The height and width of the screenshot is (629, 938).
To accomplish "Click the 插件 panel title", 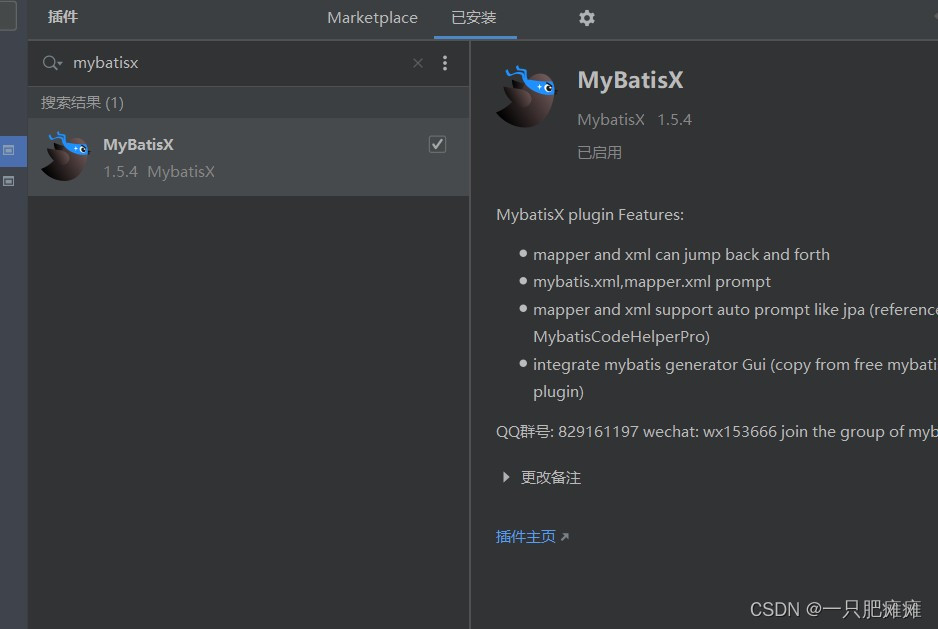I will 63,17.
